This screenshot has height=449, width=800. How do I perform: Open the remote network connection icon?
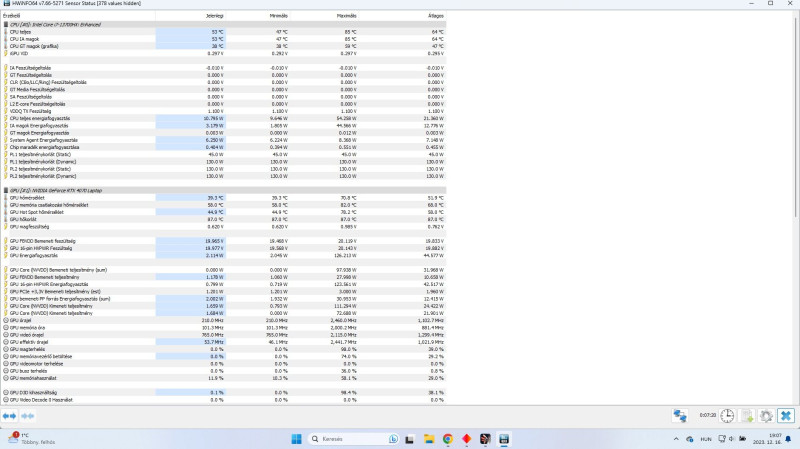coord(680,416)
